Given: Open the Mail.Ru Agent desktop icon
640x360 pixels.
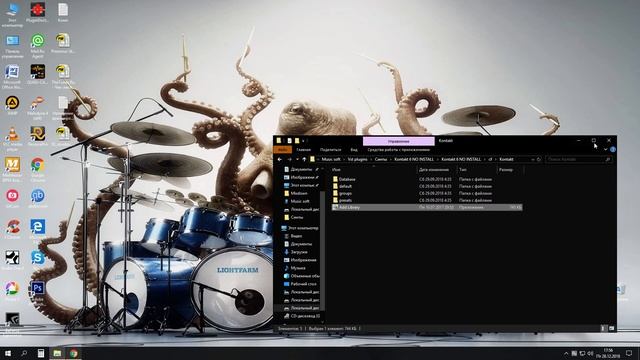Looking at the screenshot, I should [38, 45].
